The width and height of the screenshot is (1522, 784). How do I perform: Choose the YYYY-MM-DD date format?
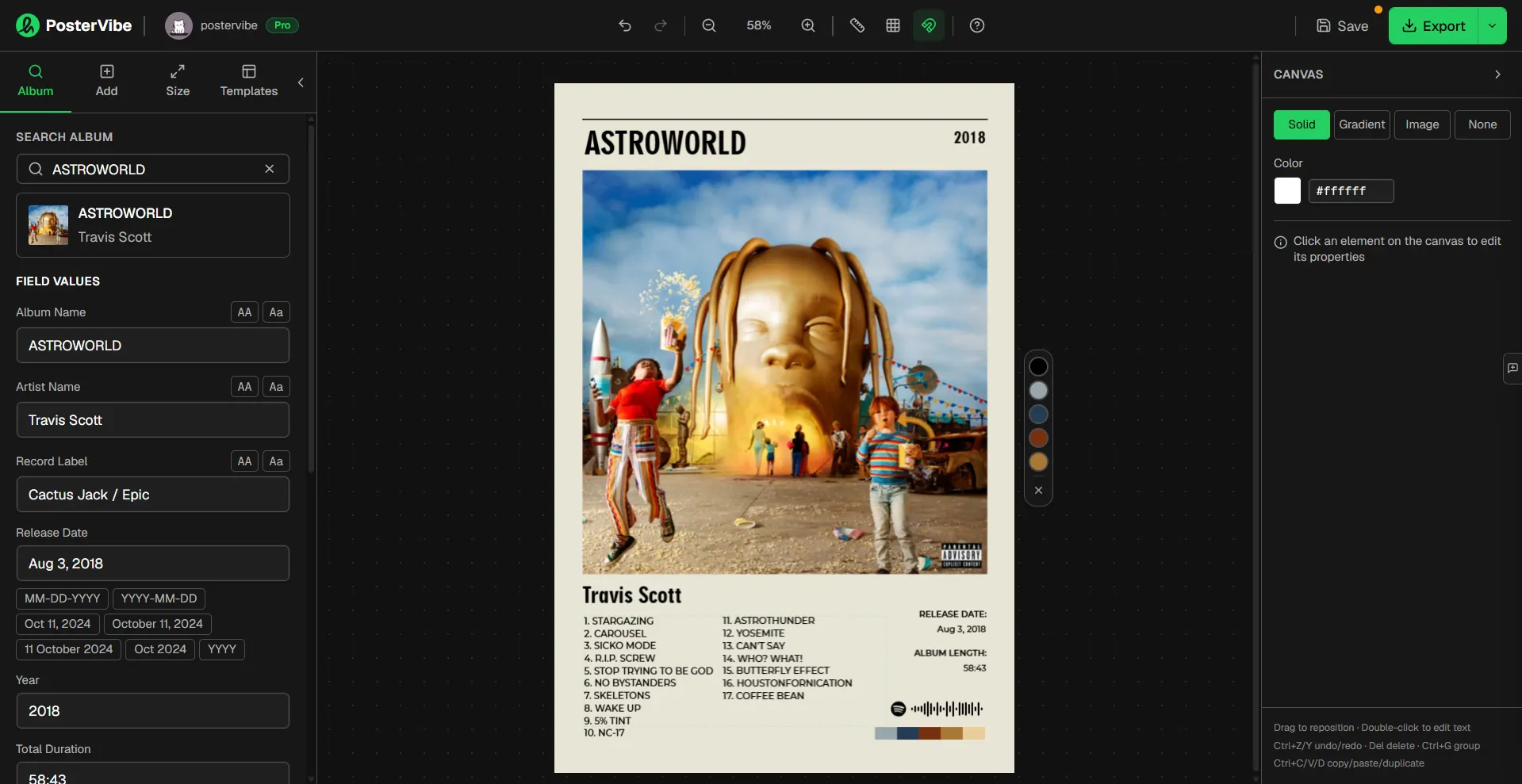pyautogui.click(x=159, y=599)
